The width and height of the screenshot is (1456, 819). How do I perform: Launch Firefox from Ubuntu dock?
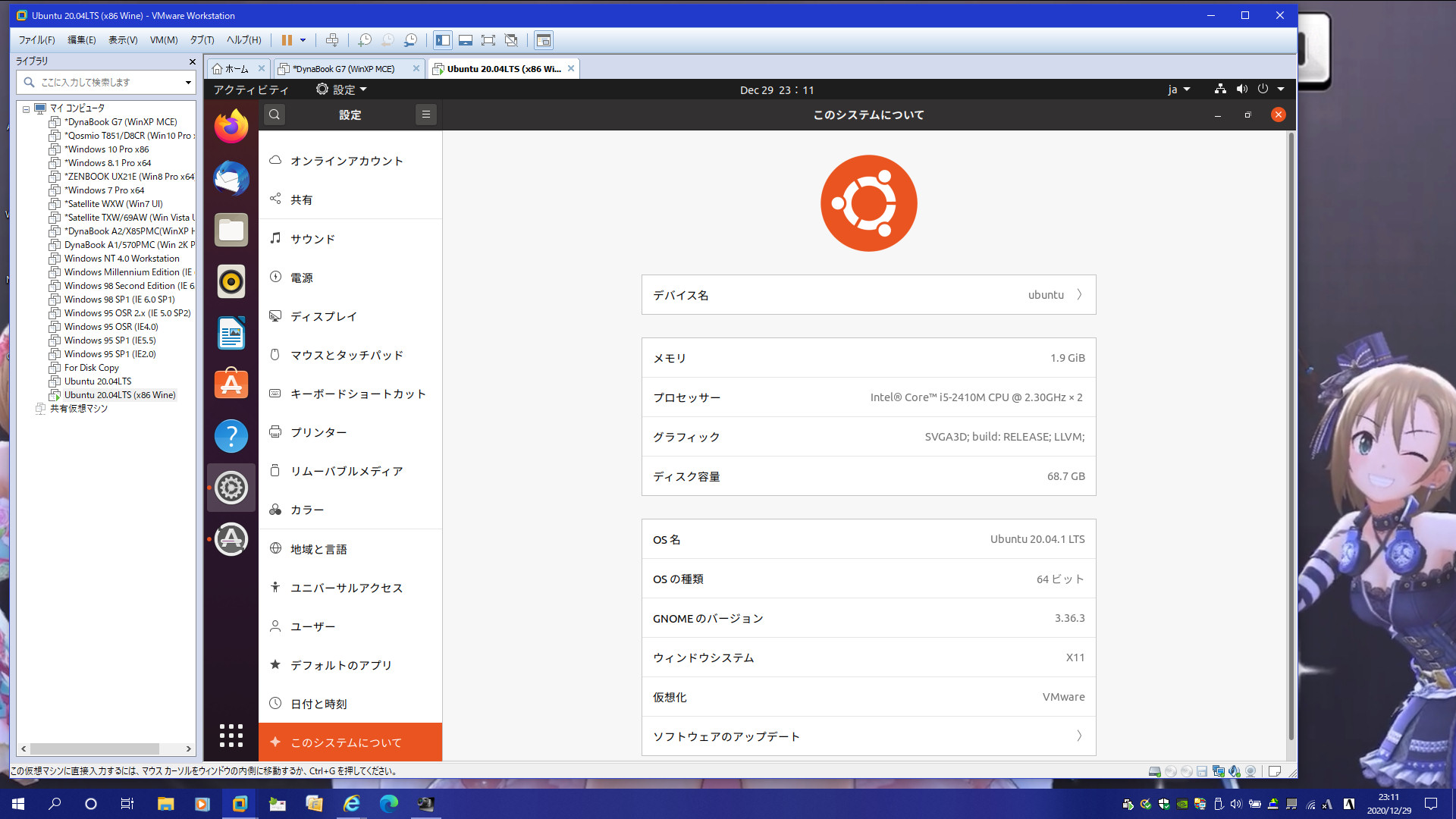coord(231,127)
